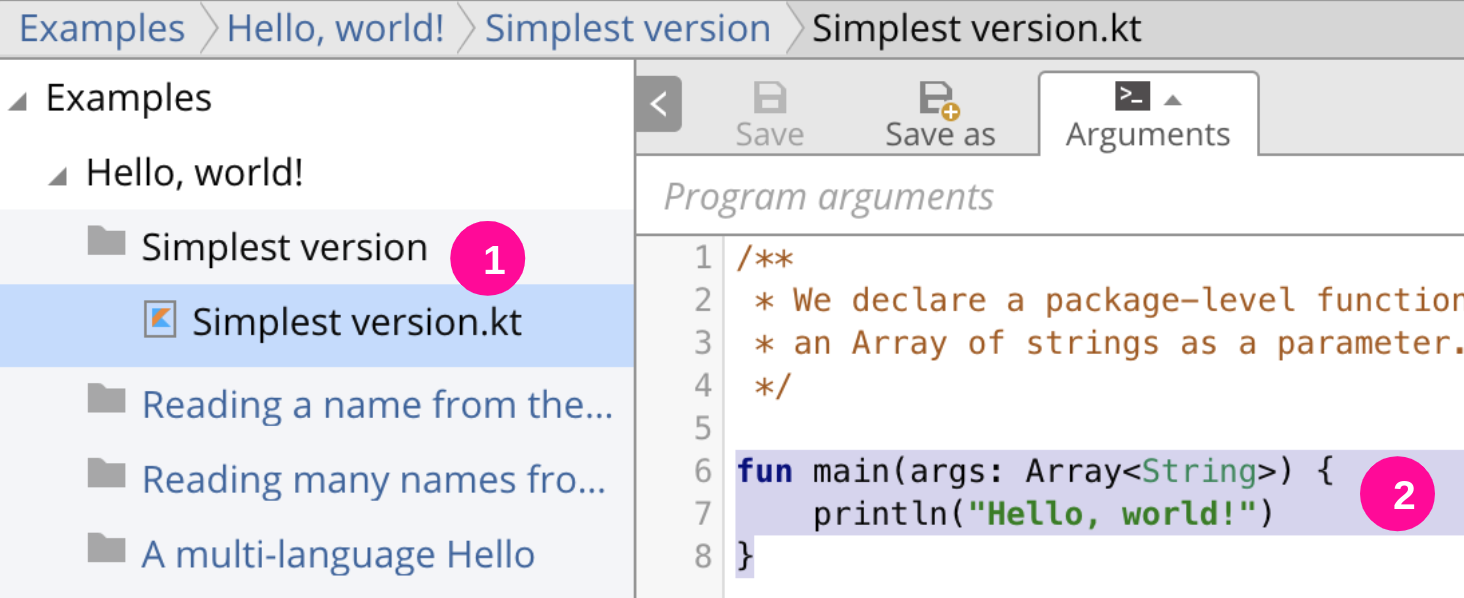Click the Reading a name folder icon
Image resolution: width=1464 pixels, height=598 pixels.
click(x=106, y=400)
